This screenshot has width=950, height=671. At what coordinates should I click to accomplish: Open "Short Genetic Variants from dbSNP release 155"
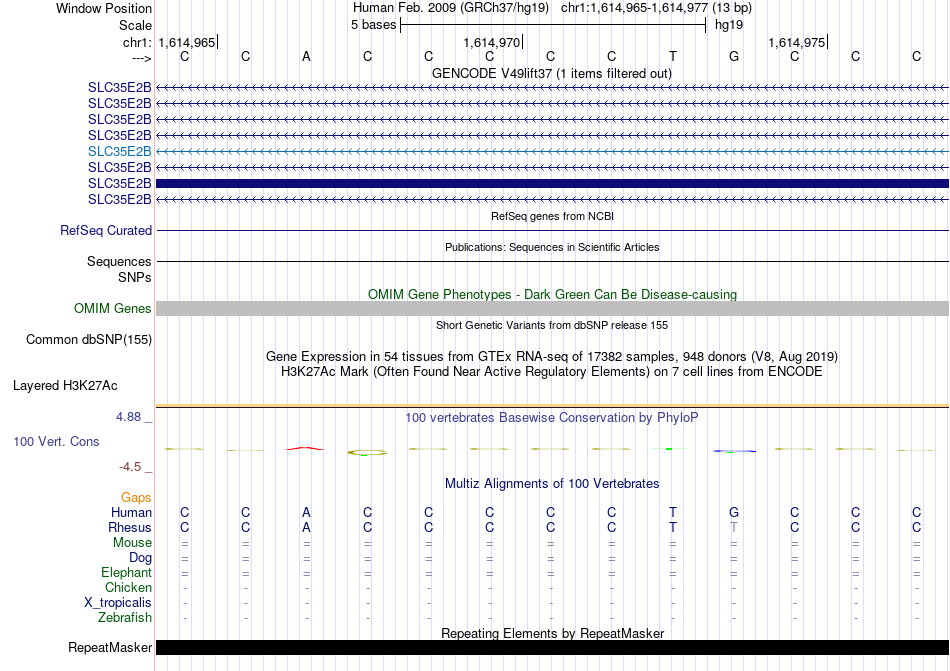pyautogui.click(x=552, y=325)
